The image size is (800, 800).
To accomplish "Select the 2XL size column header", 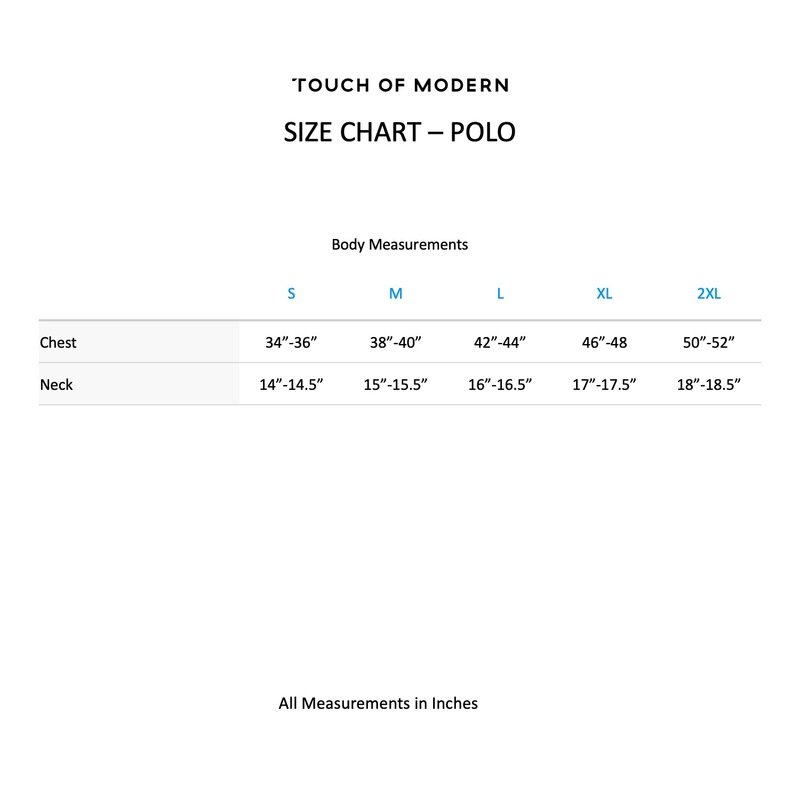I will pyautogui.click(x=708, y=293).
